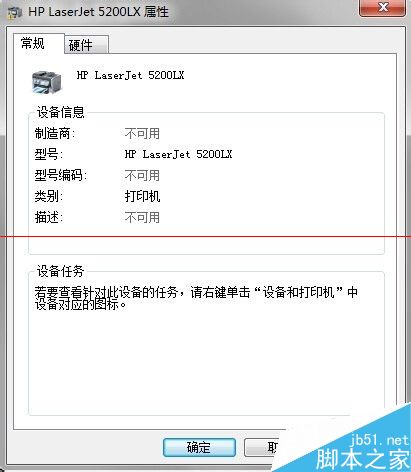
Task: Click the device task instruction text
Action: 196,298
